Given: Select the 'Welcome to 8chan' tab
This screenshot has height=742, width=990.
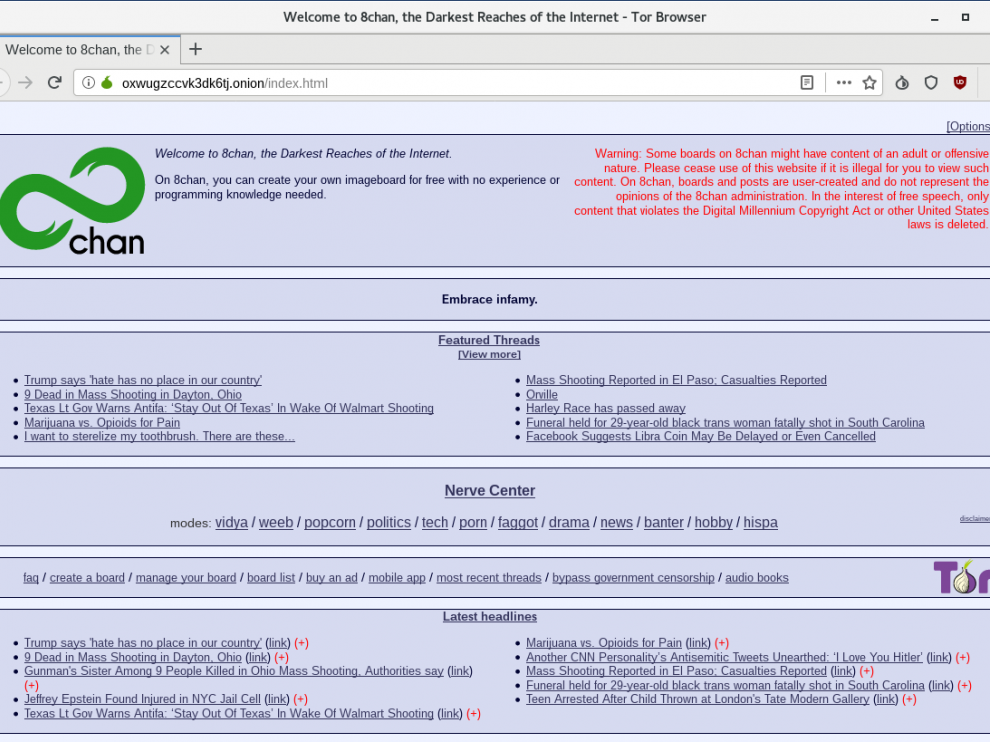Looking at the screenshot, I should click(80, 49).
